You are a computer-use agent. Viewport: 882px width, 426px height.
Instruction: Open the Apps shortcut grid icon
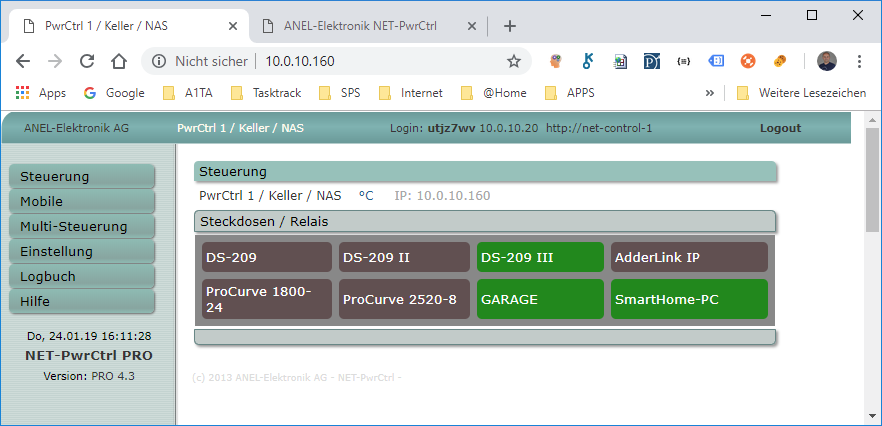[x=22, y=93]
